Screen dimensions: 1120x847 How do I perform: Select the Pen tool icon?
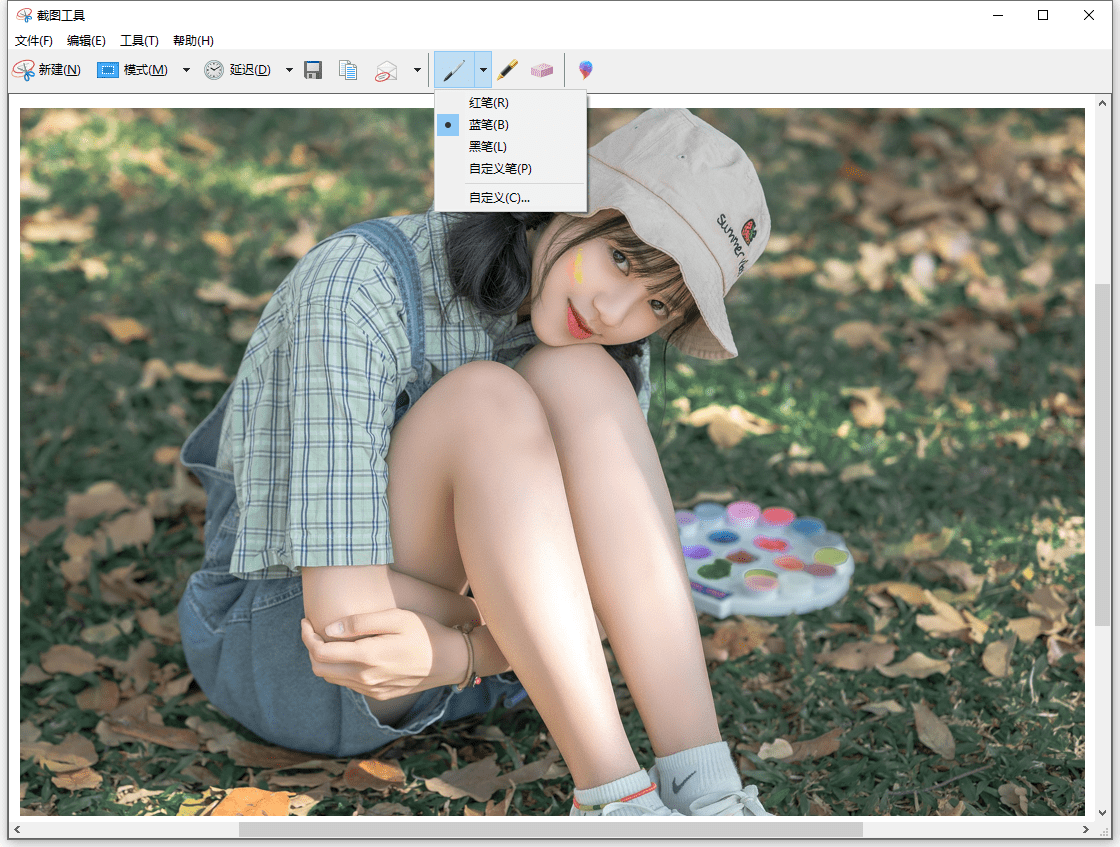tap(454, 70)
